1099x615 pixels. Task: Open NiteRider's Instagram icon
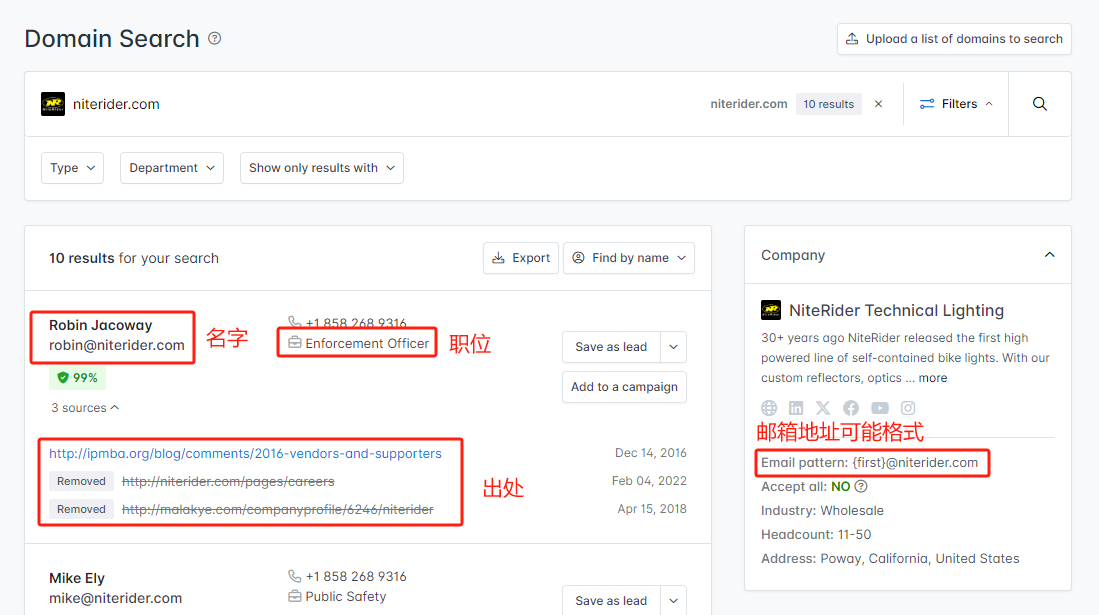point(908,407)
